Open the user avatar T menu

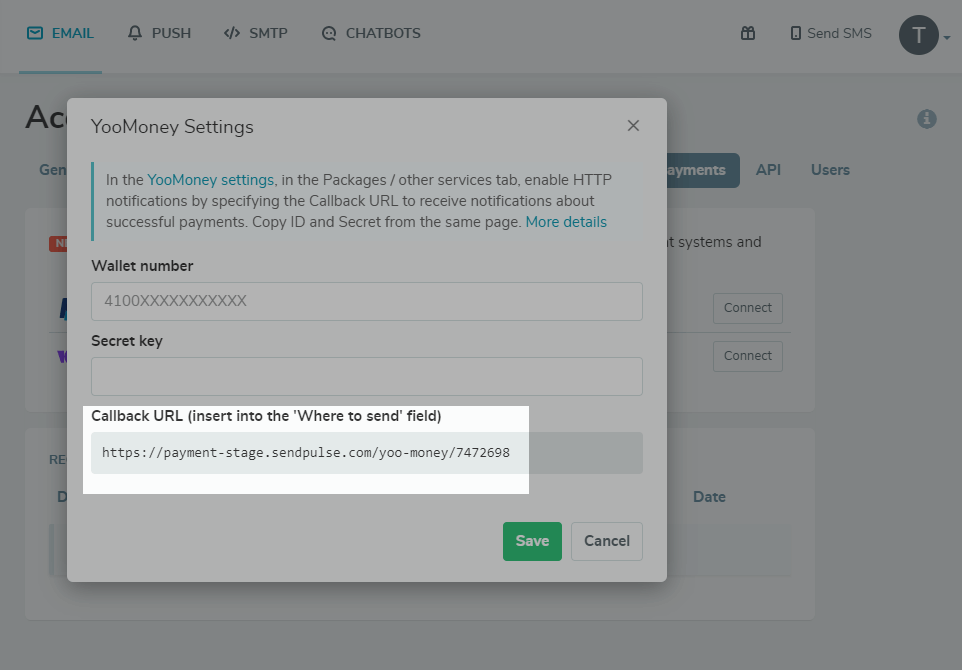(918, 36)
